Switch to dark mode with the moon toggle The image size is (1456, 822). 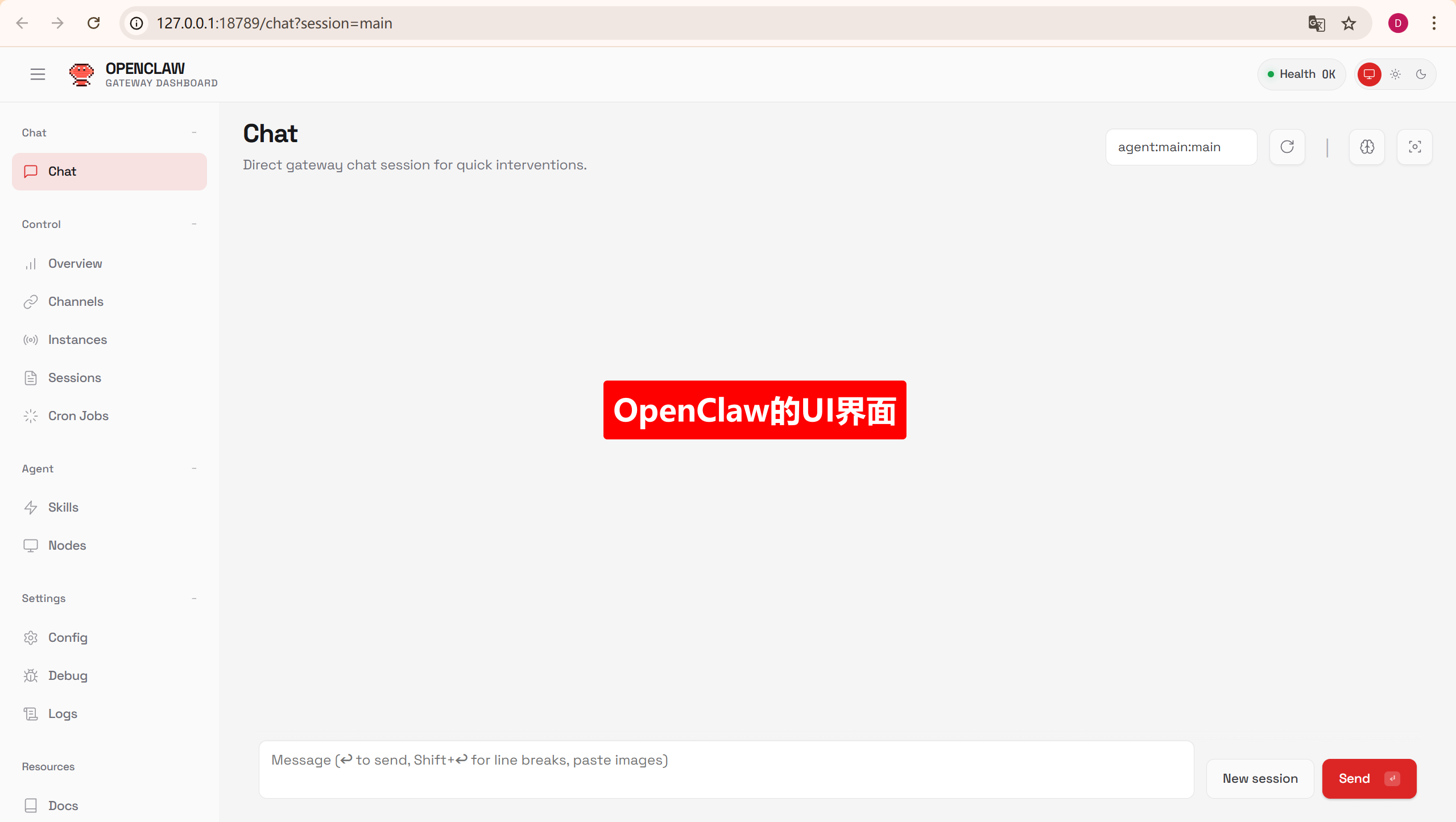1421,74
